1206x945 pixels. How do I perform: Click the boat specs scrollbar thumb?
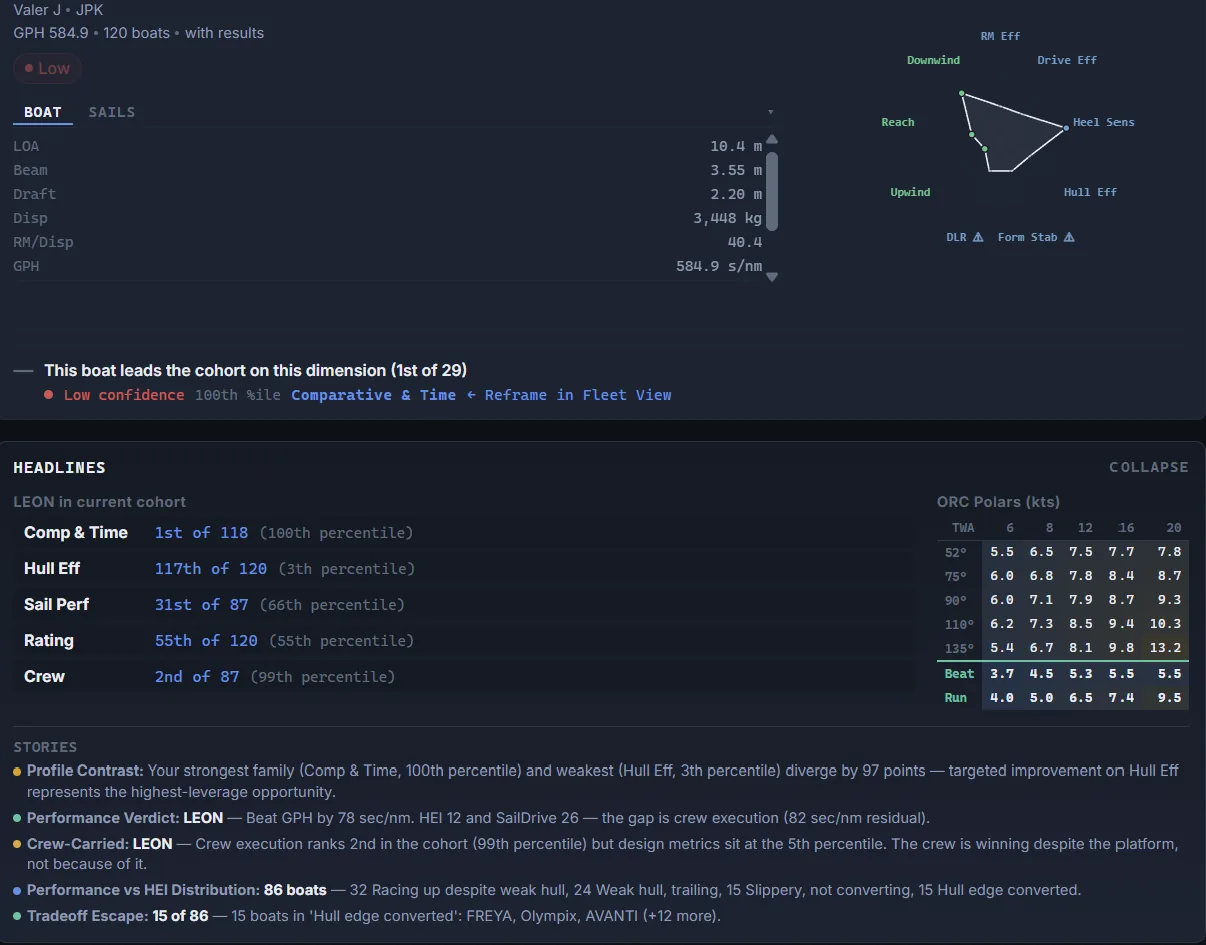(x=771, y=191)
